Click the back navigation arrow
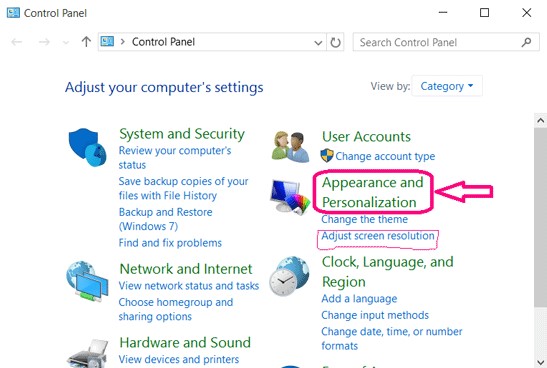Viewport: 547px width, 368px height. (x=16, y=42)
